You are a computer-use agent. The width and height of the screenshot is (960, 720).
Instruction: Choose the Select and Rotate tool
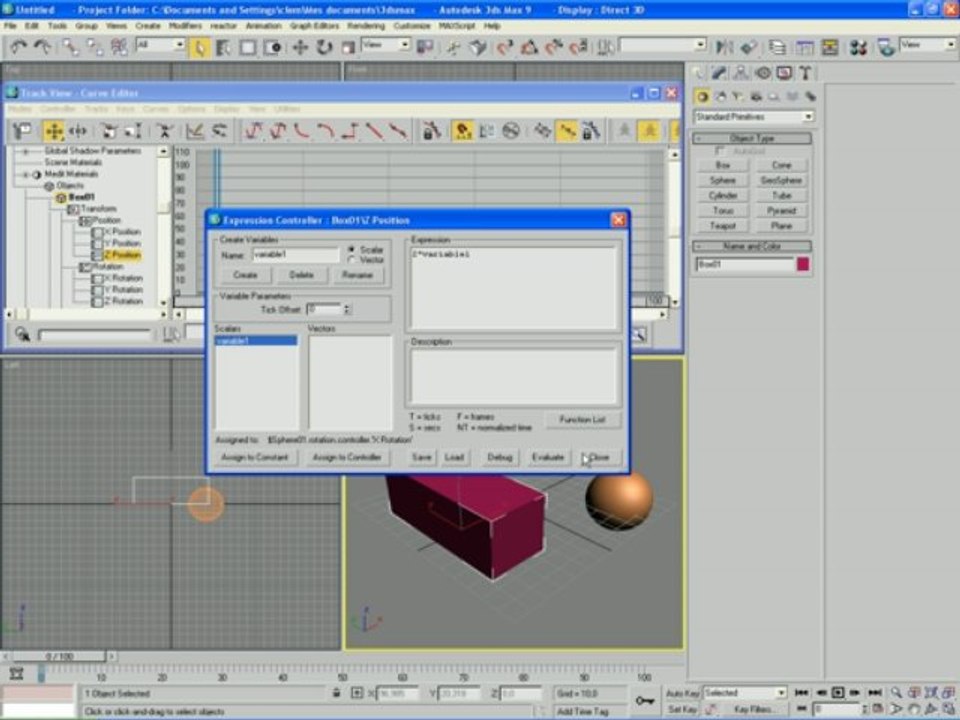(x=324, y=47)
